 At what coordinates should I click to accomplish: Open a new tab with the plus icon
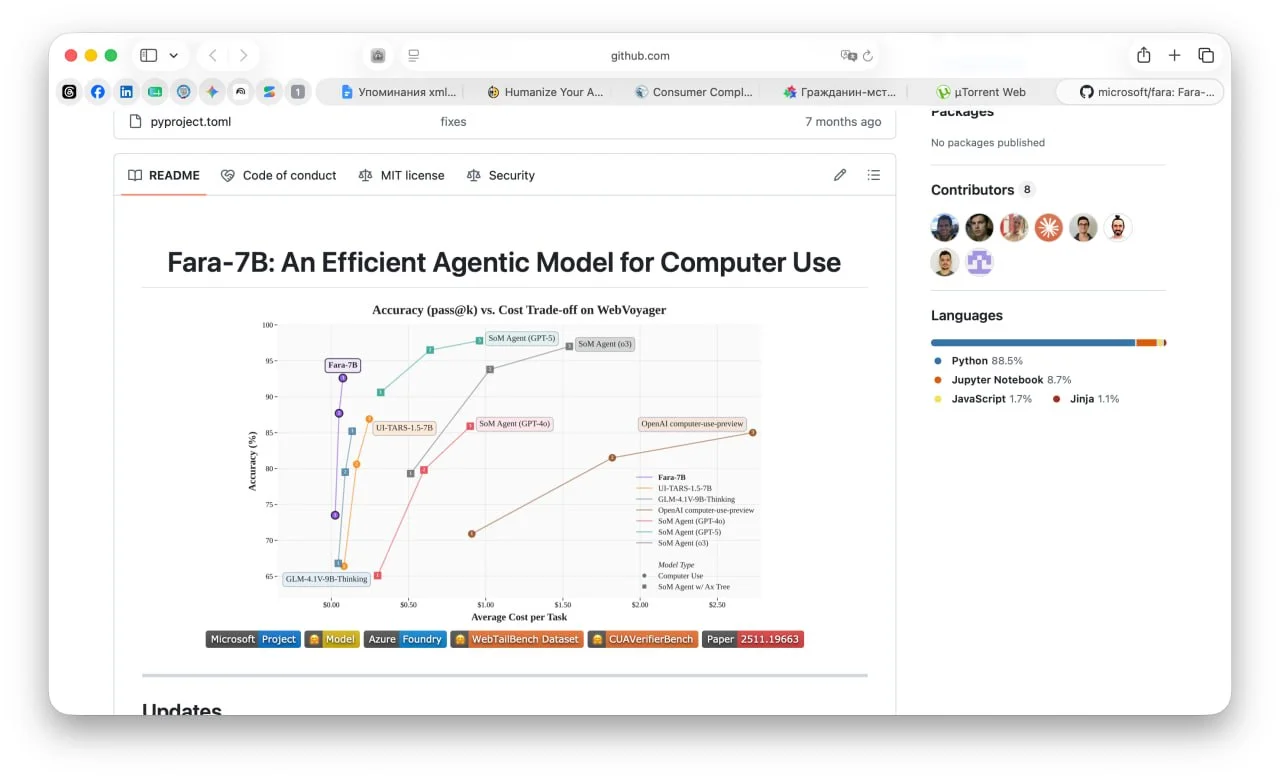1175,55
